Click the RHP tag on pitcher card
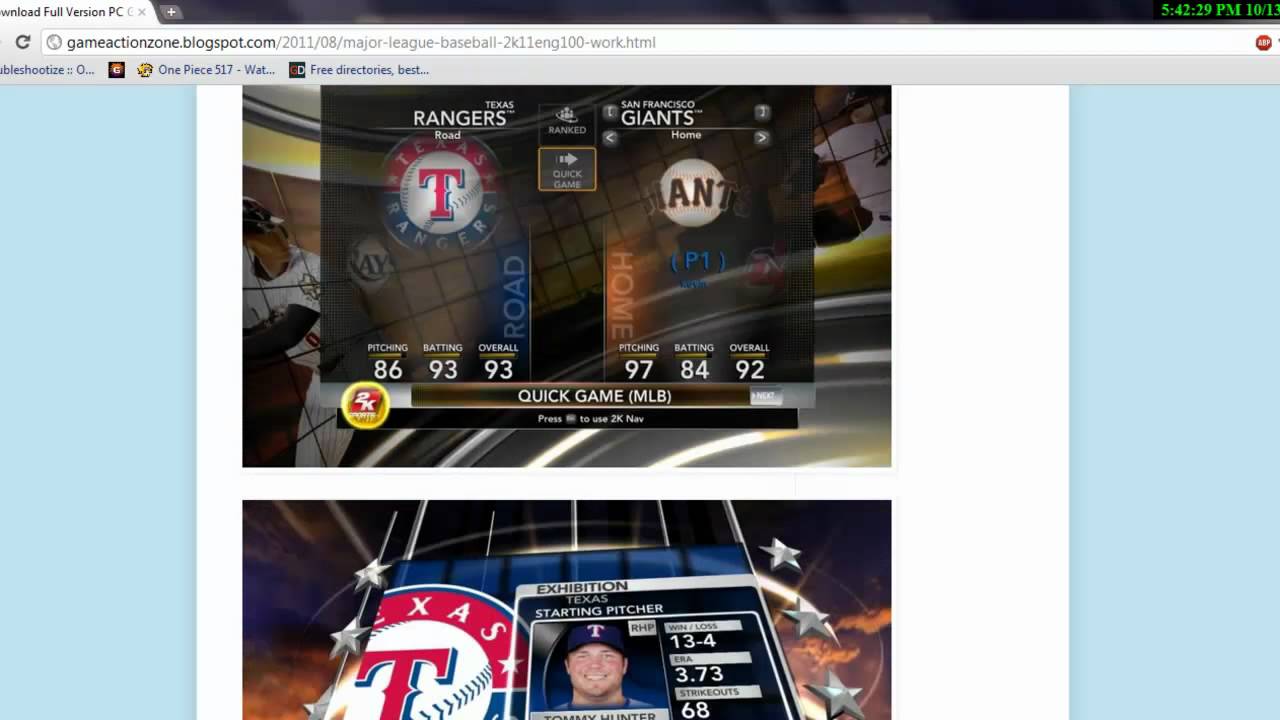 click(x=642, y=627)
